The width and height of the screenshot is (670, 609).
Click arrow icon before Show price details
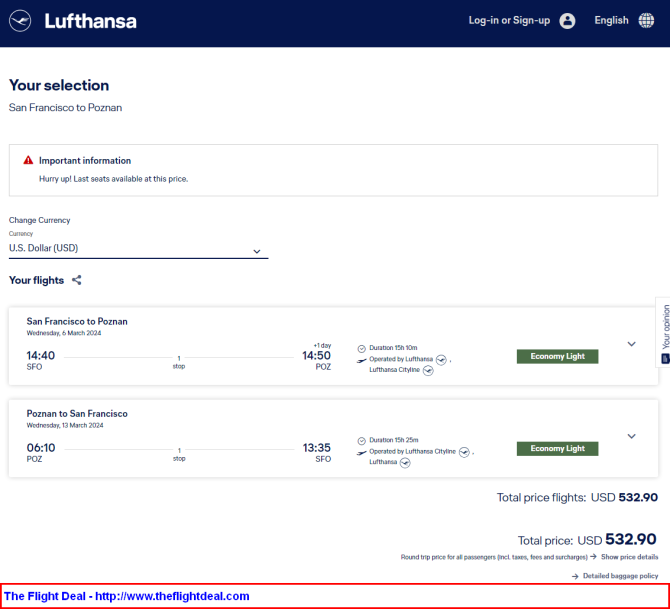coord(593,556)
